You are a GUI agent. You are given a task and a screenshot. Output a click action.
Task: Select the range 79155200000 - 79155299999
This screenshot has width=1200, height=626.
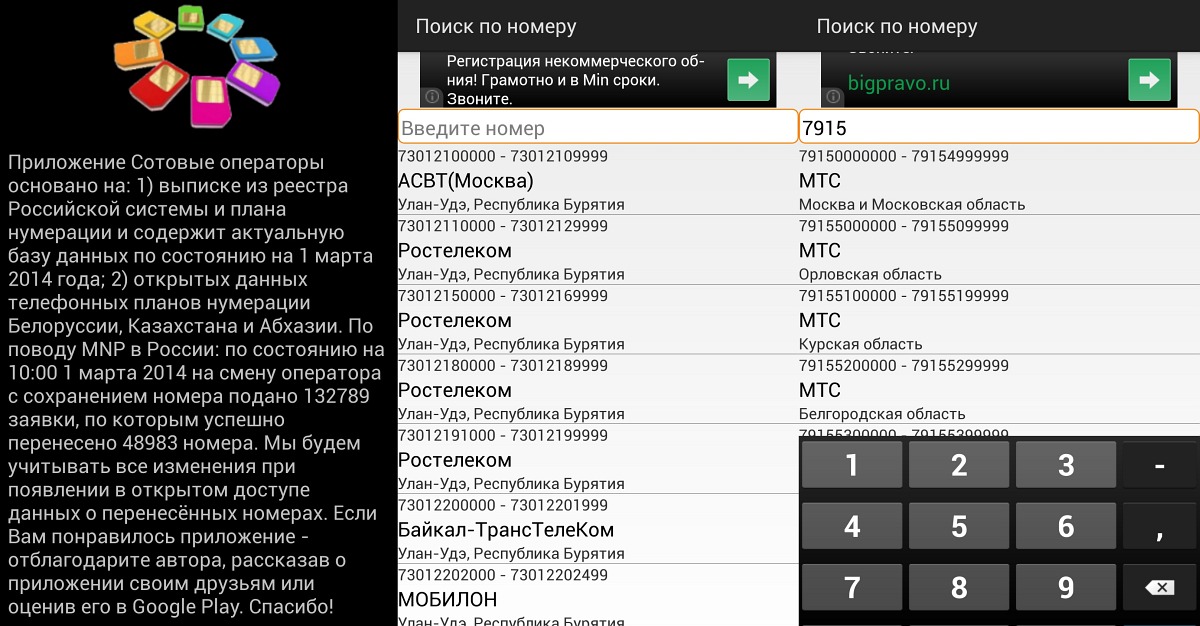904,366
